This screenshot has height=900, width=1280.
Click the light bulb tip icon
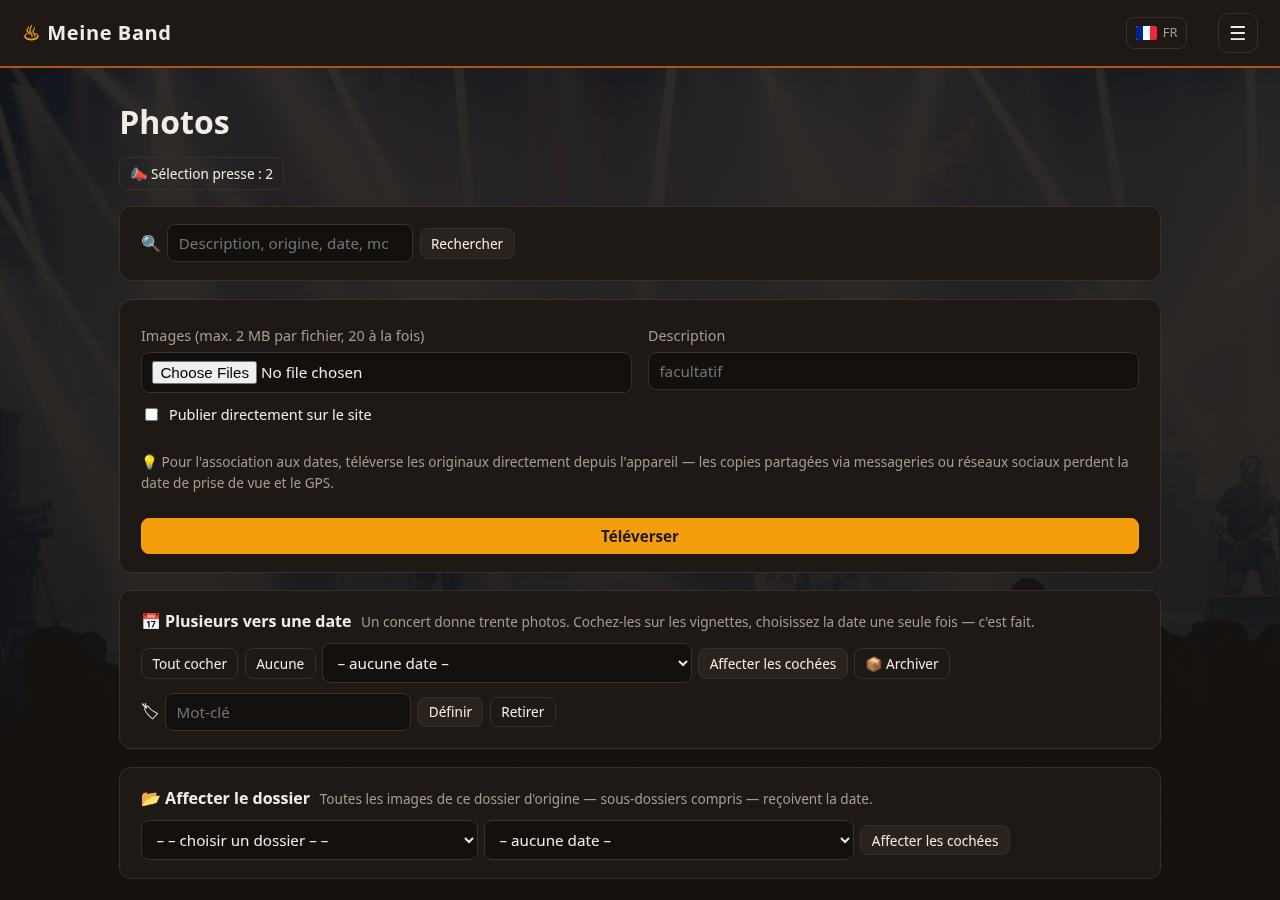(x=149, y=462)
